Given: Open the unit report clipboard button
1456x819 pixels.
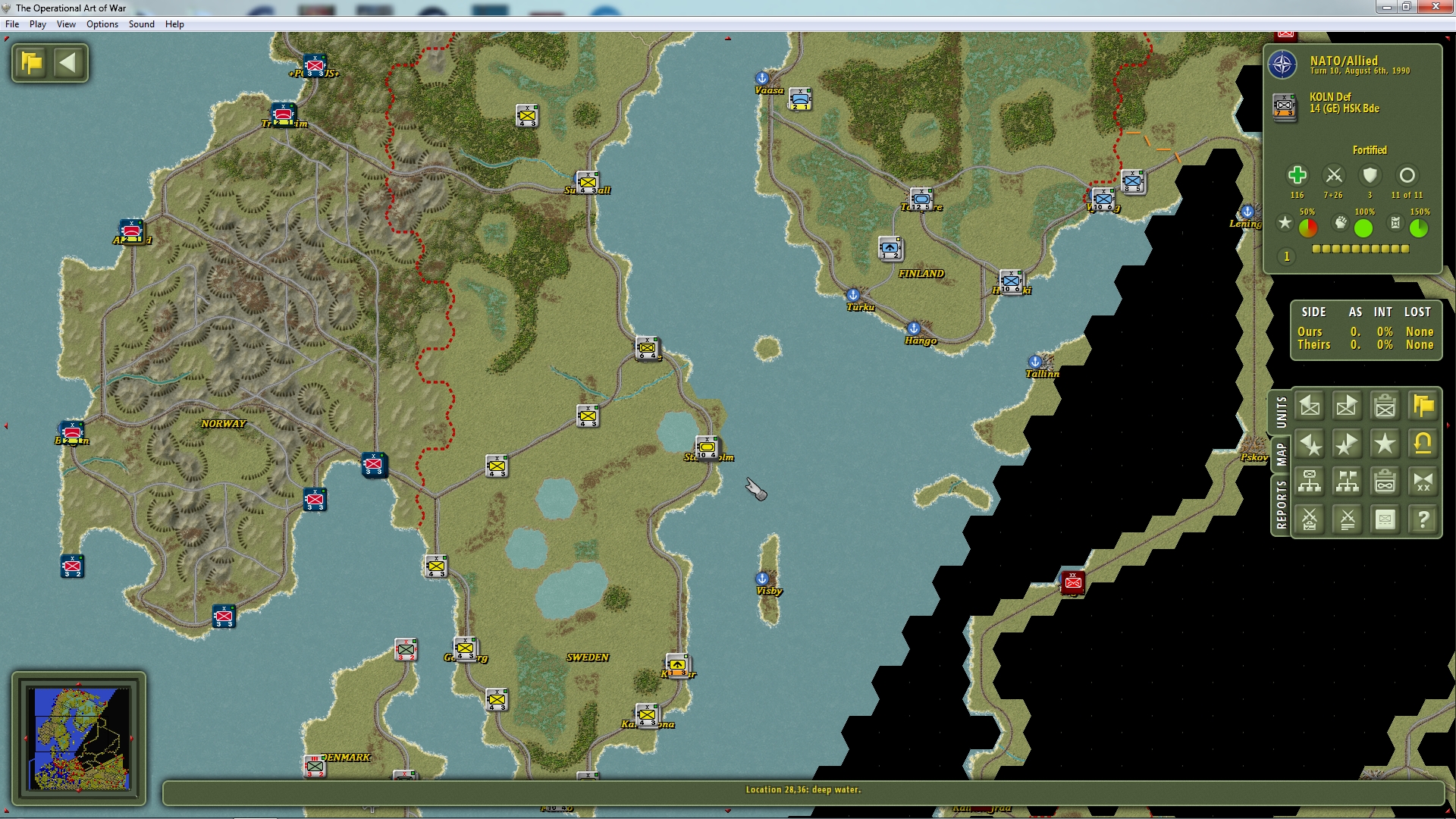Looking at the screenshot, I should coord(1385,406).
